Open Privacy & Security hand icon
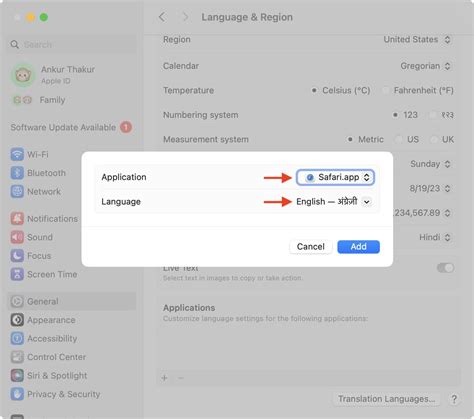 click(17, 394)
